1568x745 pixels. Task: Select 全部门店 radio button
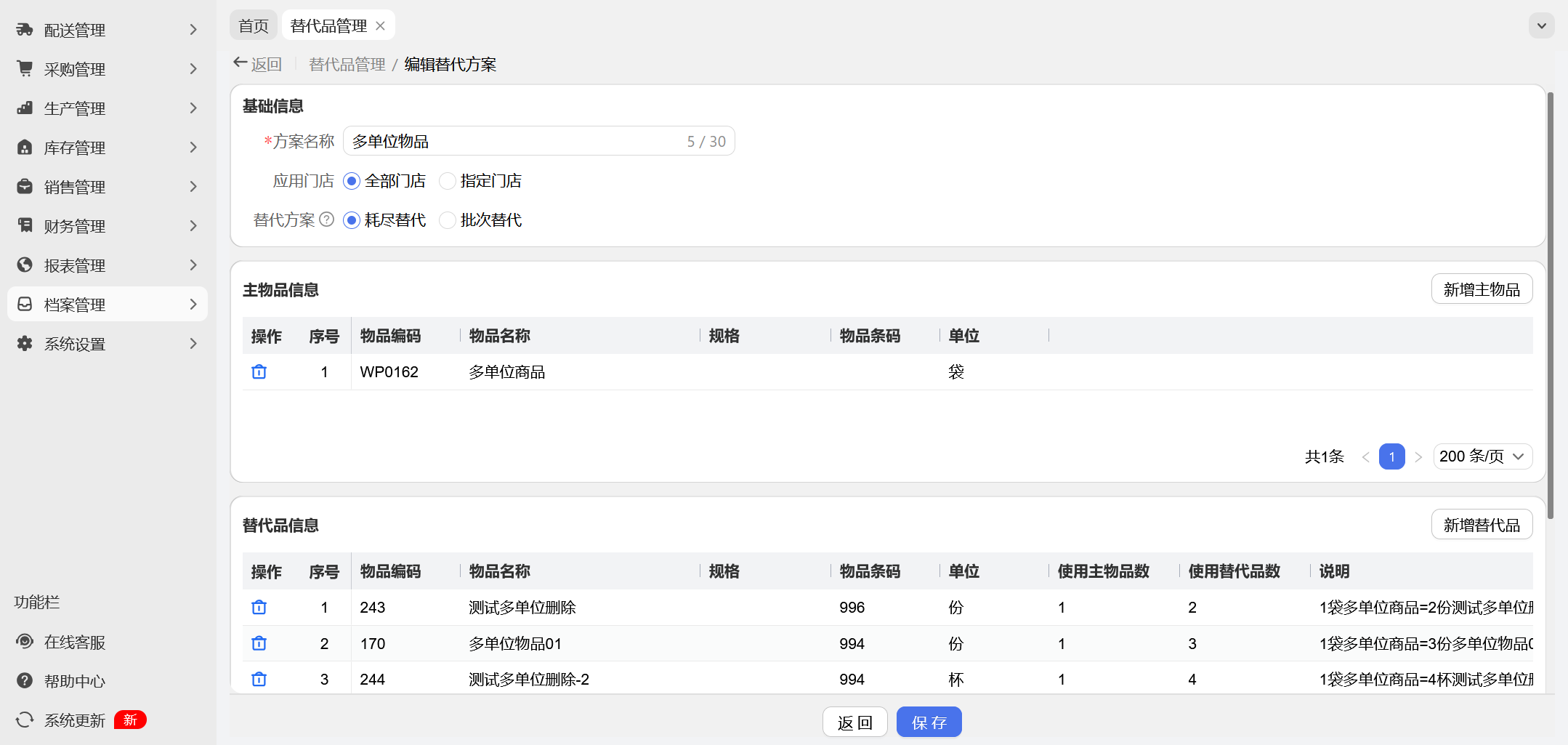pyautogui.click(x=352, y=181)
